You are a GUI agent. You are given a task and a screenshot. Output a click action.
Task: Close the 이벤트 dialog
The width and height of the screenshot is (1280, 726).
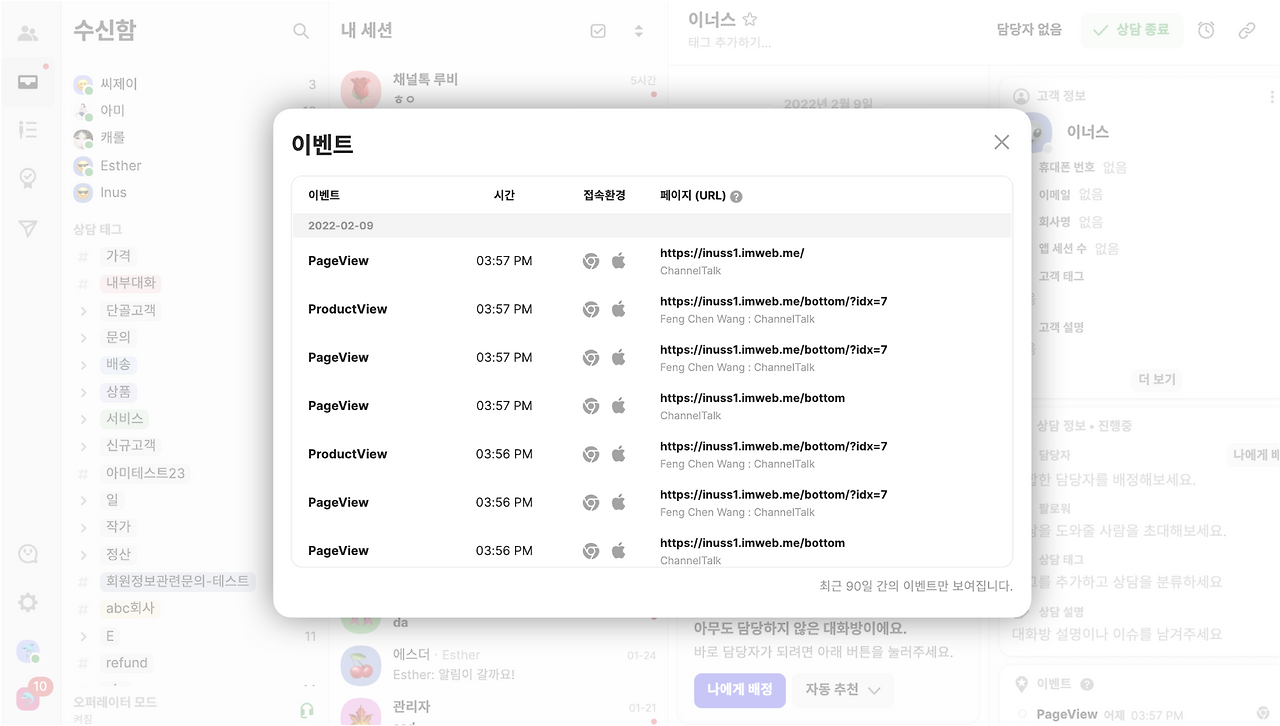pos(1001,142)
